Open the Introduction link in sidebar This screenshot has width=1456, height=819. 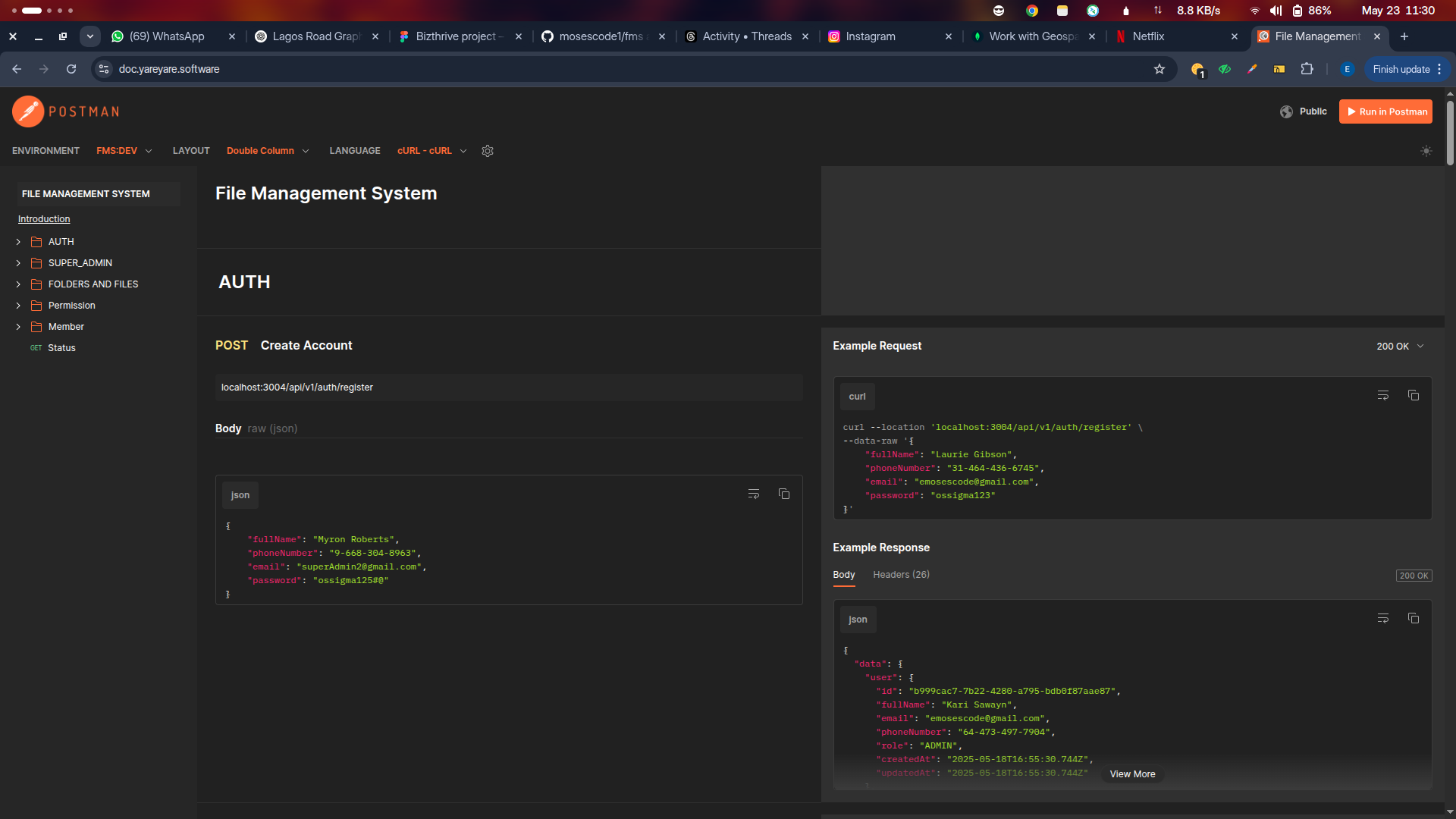[x=44, y=218]
